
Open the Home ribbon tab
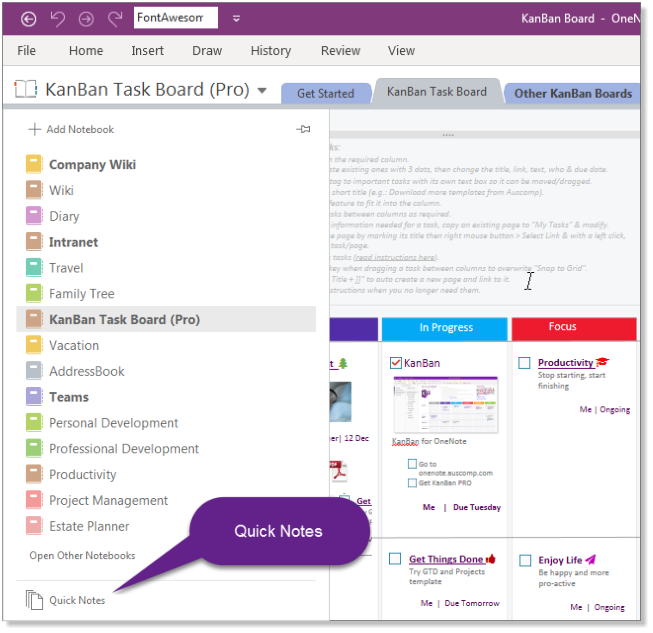pyautogui.click(x=86, y=50)
